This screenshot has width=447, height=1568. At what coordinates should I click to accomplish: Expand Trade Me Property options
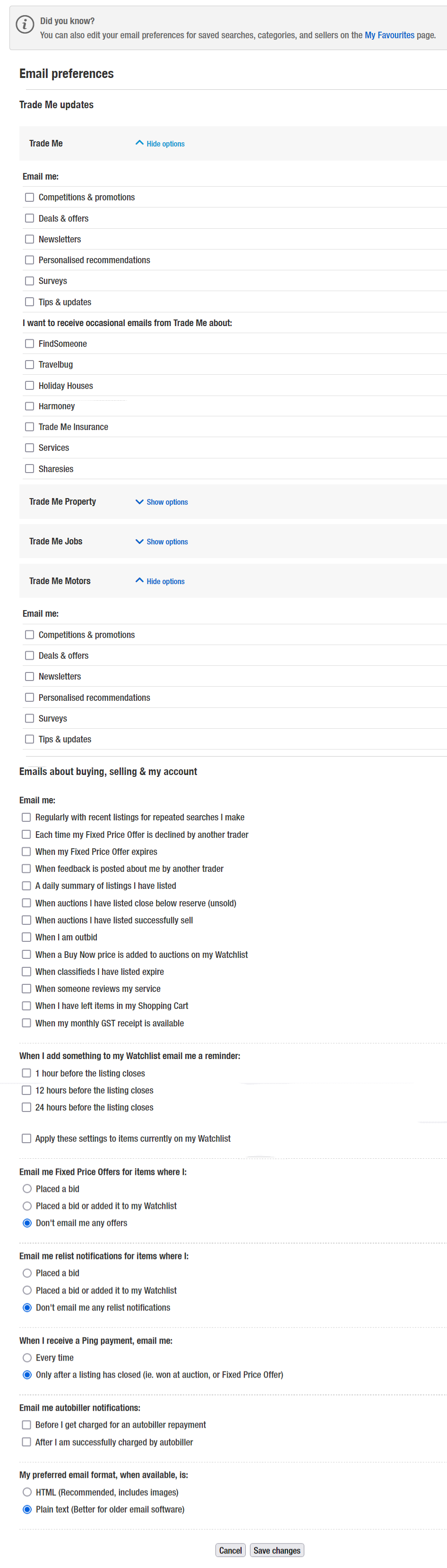coord(162,501)
